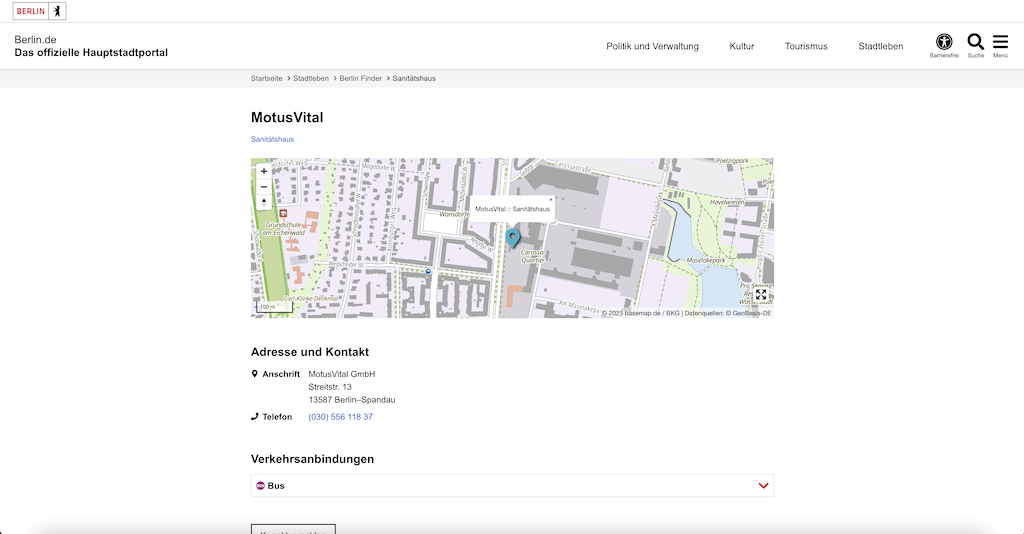Reset map rotation with the north arrow
The width and height of the screenshot is (1024, 534).
click(264, 202)
